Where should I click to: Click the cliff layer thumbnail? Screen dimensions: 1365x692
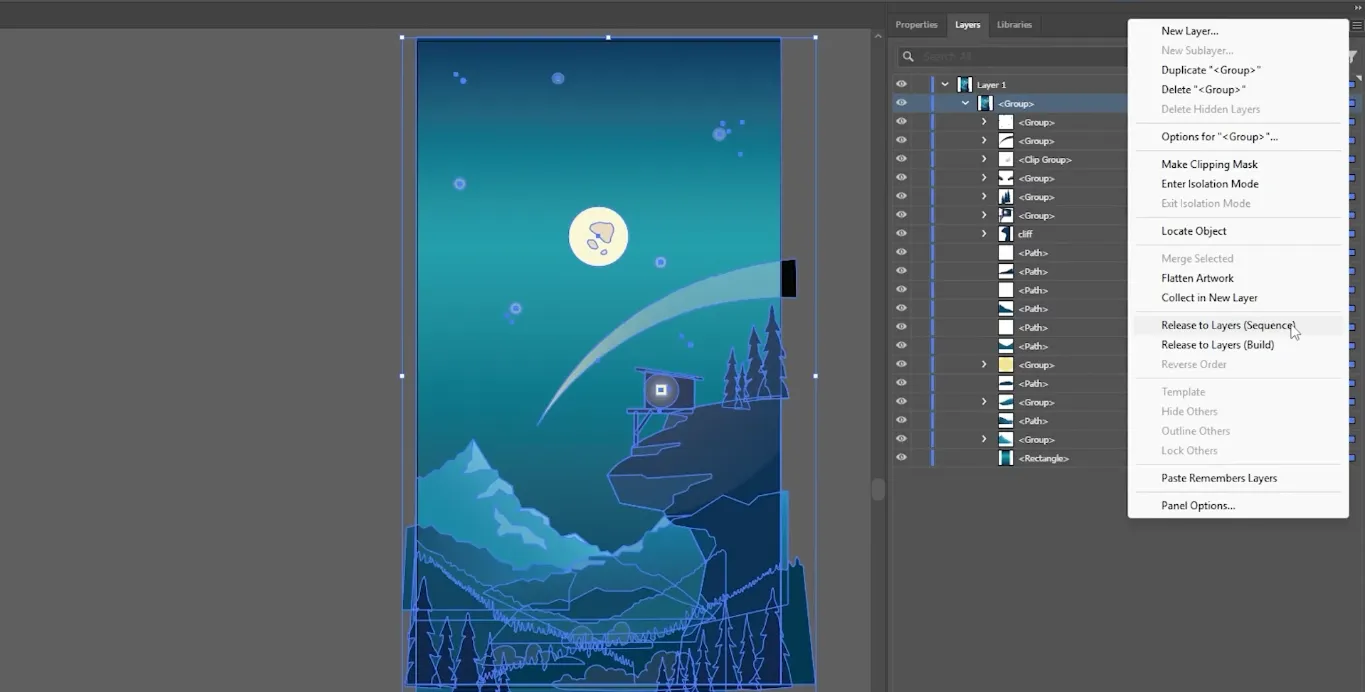tap(1005, 233)
